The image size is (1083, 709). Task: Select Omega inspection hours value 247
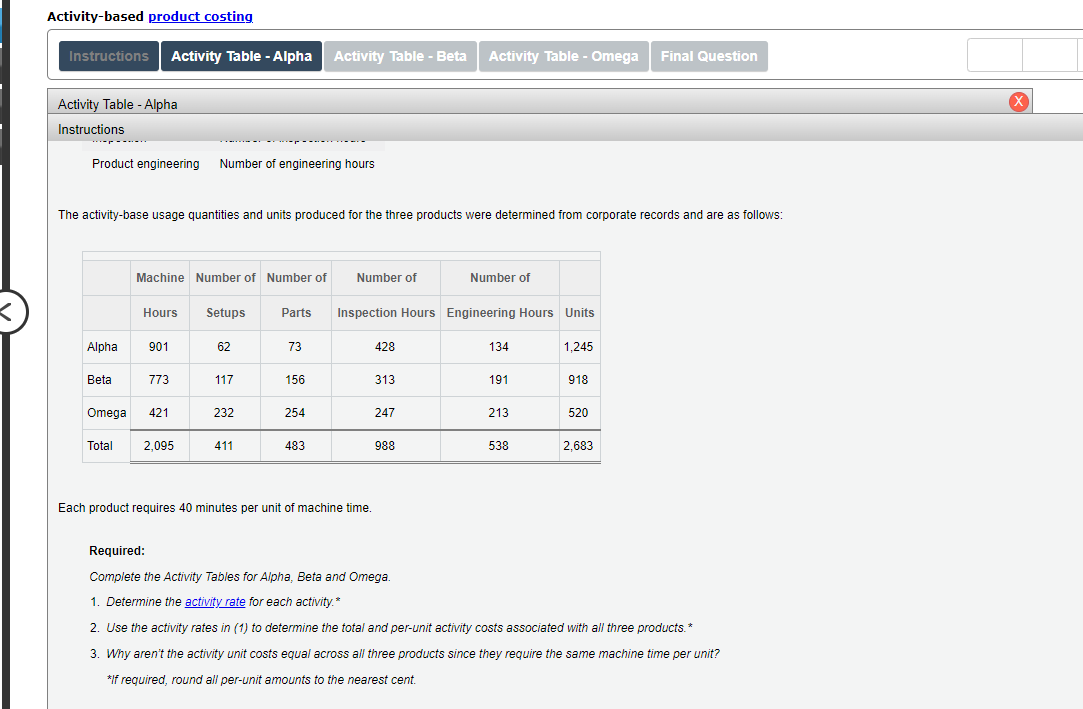pyautogui.click(x=385, y=412)
